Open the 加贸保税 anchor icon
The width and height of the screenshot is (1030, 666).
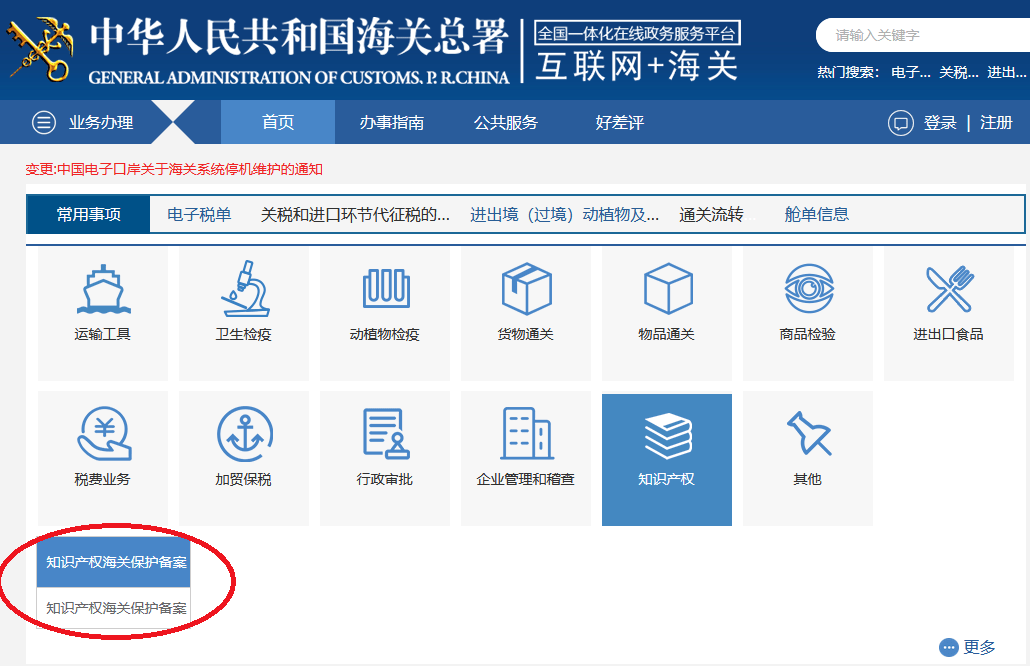(x=244, y=433)
